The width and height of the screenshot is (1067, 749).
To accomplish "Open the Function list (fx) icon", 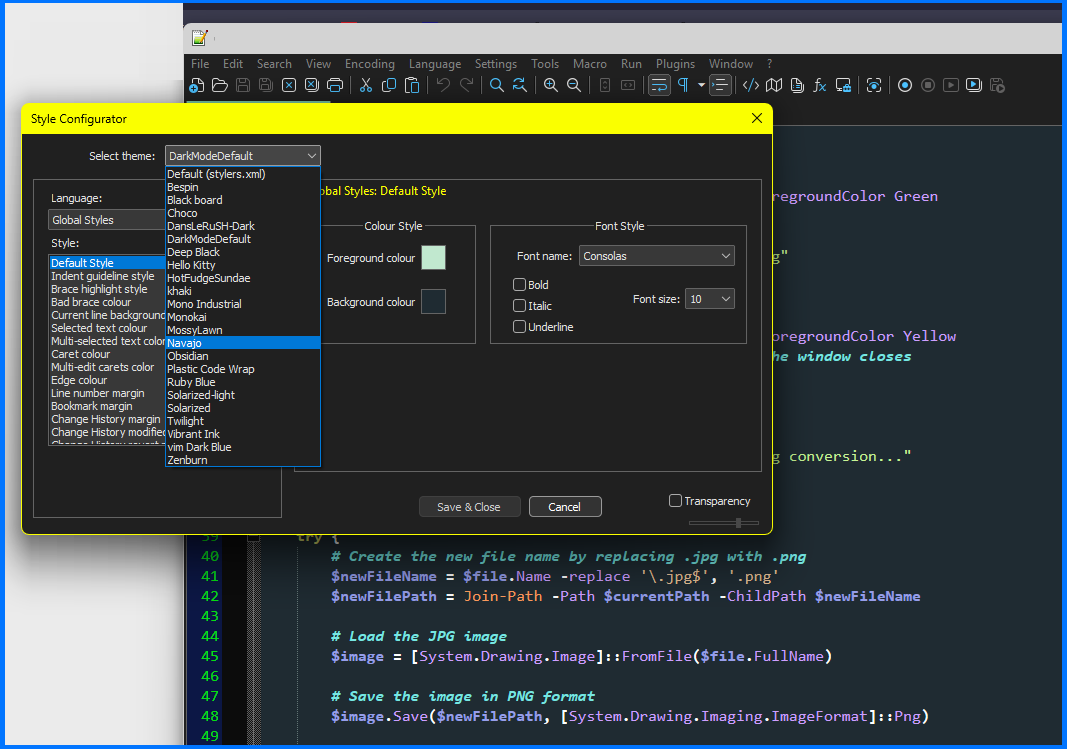I will click(820, 86).
